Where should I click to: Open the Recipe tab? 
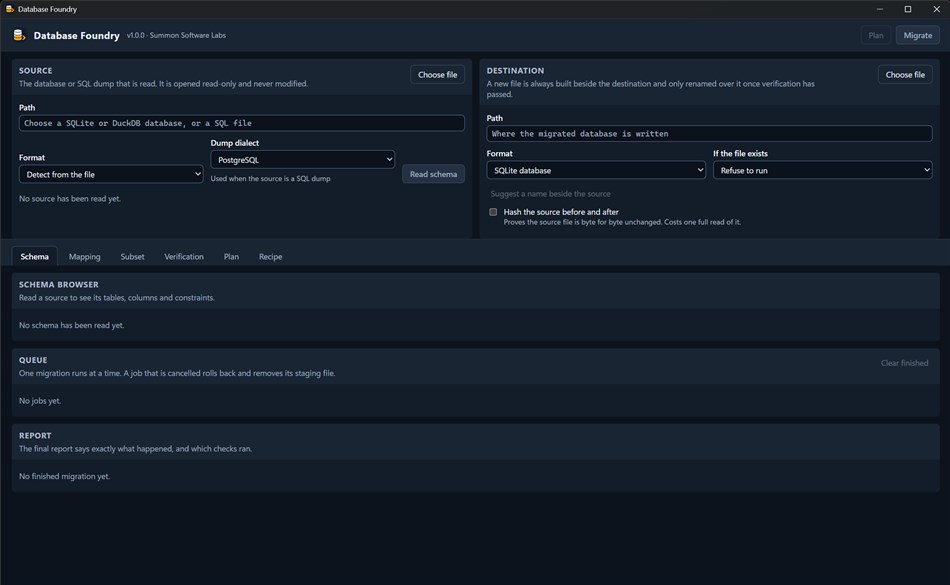coord(270,257)
